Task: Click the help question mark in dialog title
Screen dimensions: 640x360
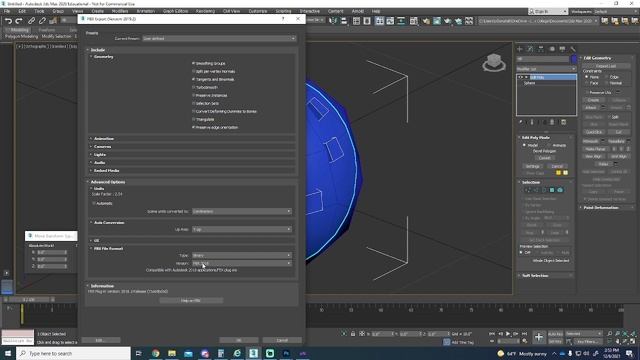Action: pos(283,19)
